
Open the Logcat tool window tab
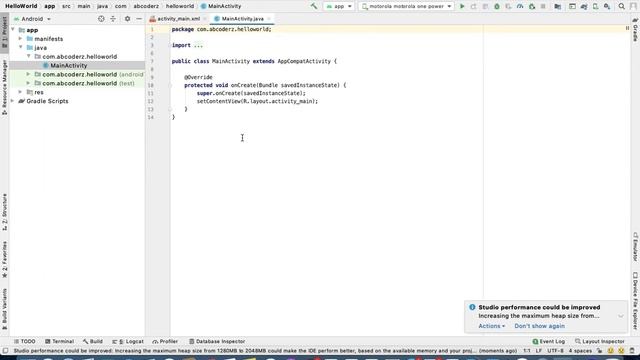click(128, 341)
